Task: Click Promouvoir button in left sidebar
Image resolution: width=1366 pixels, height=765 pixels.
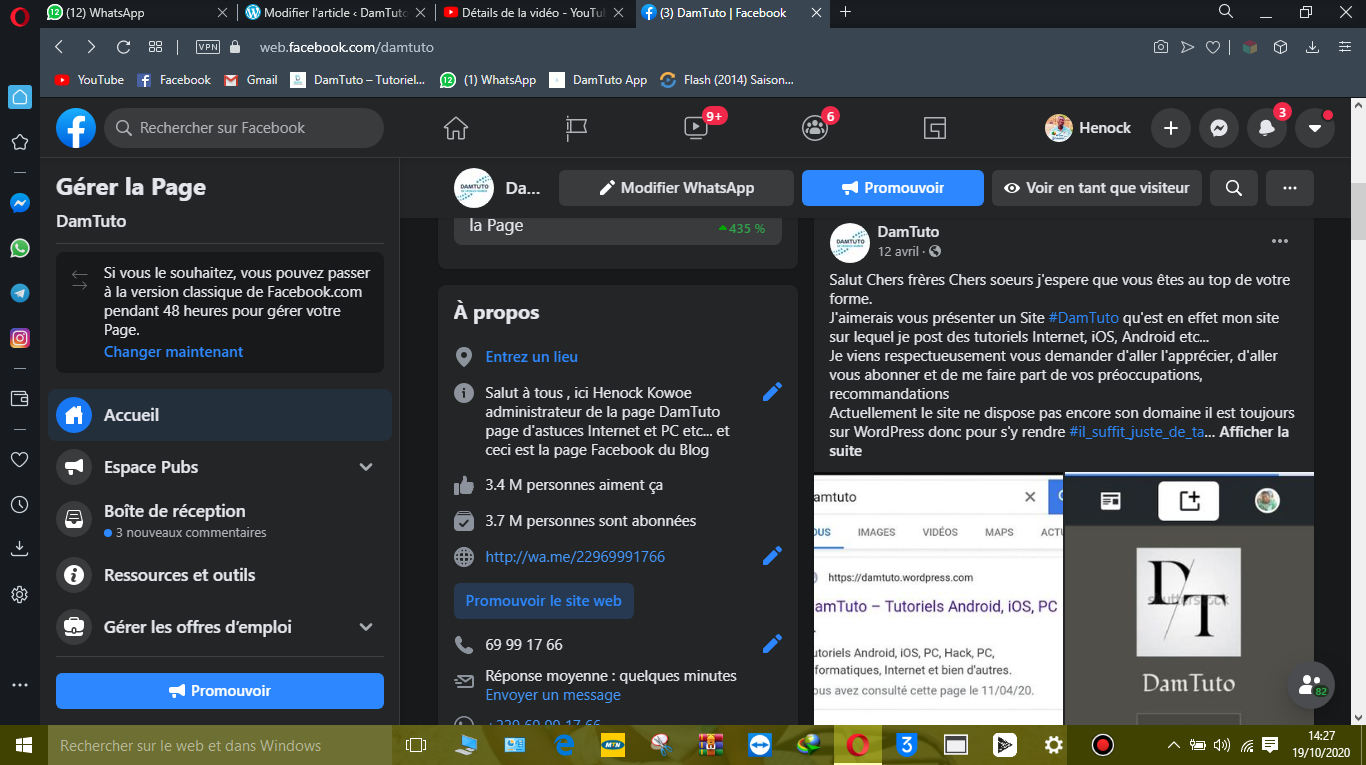Action: point(220,691)
